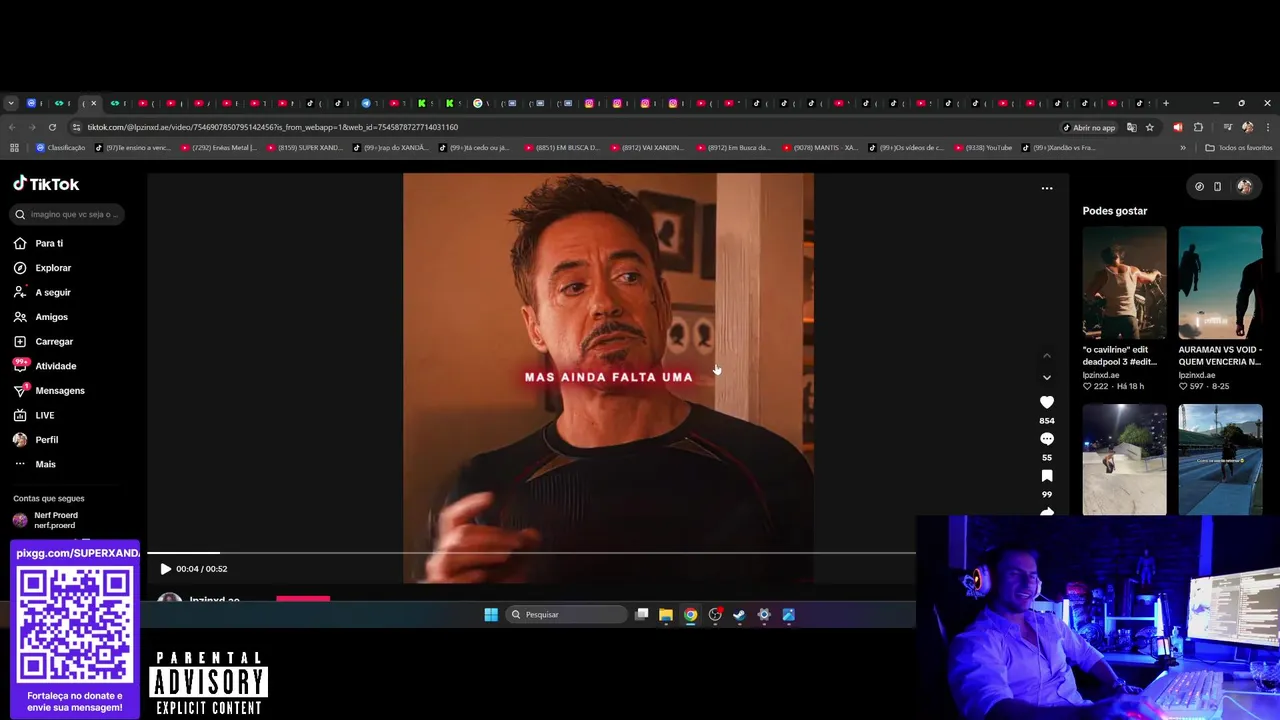
Task: Like the video with heart icon
Action: click(x=1047, y=402)
